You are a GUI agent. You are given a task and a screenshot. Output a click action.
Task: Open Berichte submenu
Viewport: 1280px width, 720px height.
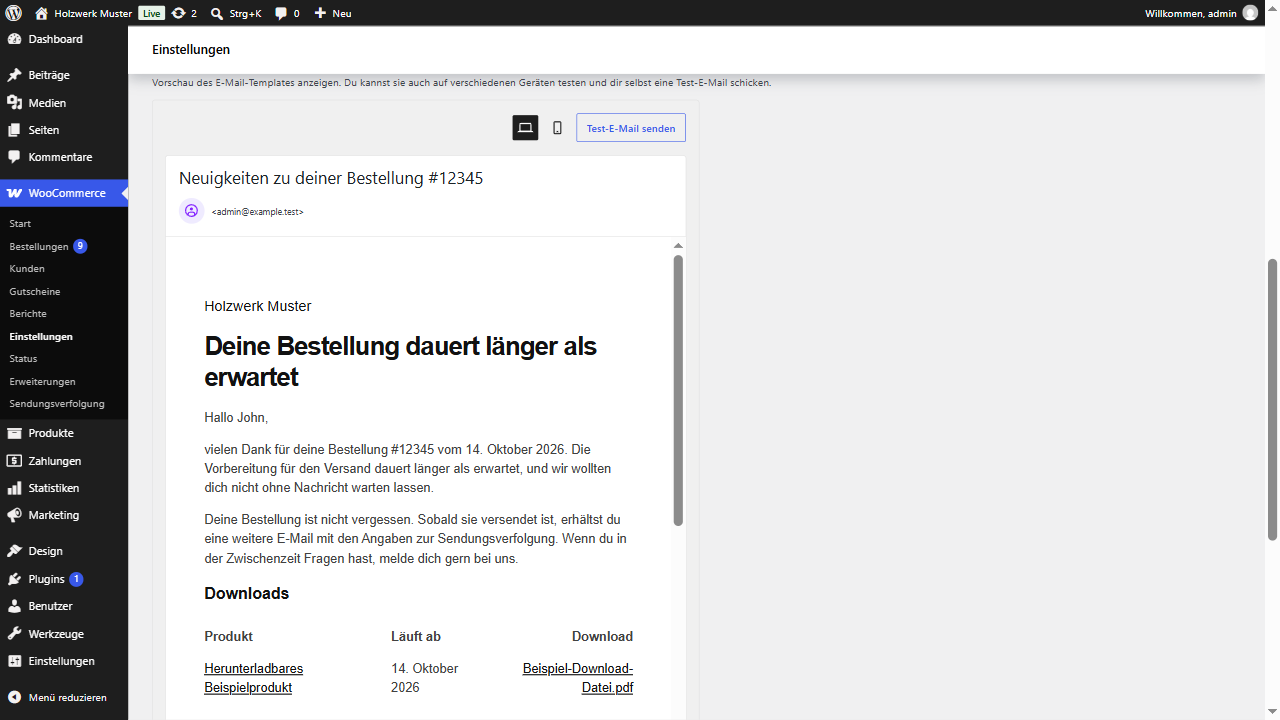(64, 313)
